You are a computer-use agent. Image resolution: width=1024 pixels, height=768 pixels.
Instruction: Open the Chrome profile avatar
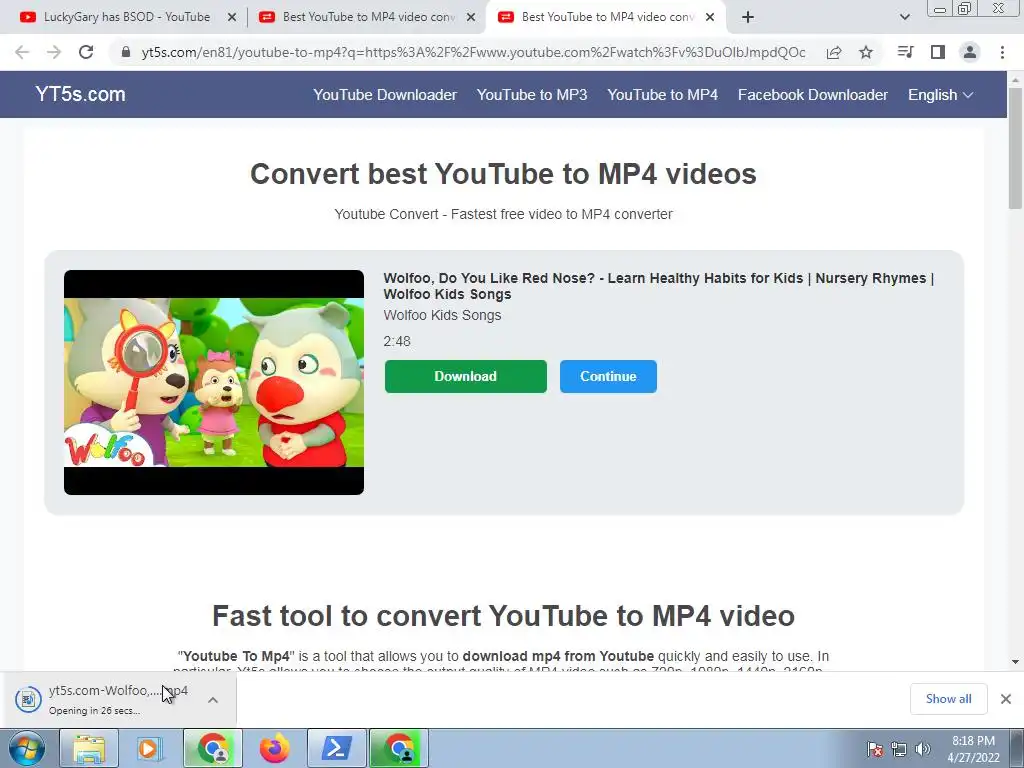[x=970, y=52]
